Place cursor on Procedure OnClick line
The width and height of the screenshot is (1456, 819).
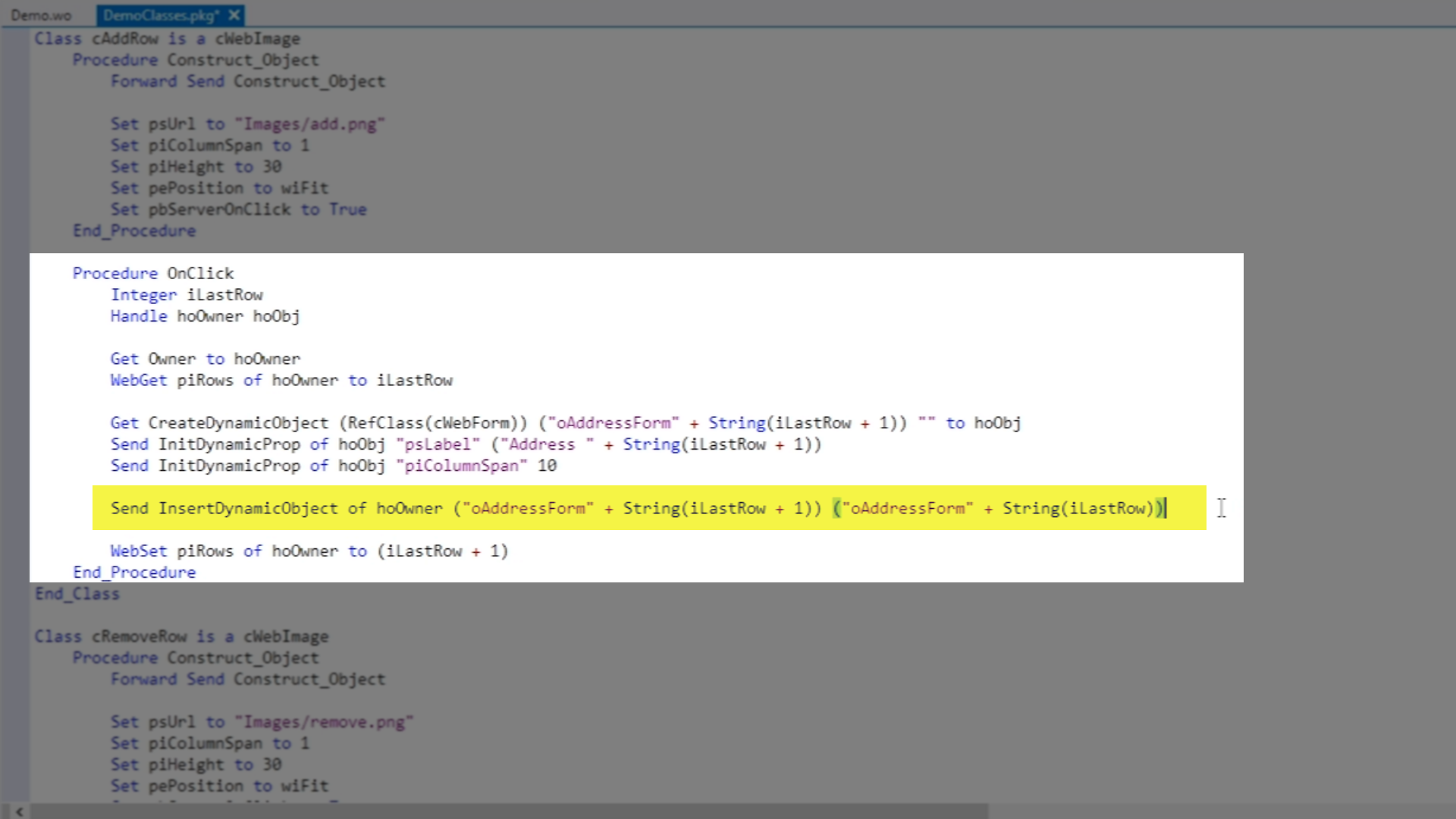[x=153, y=273]
